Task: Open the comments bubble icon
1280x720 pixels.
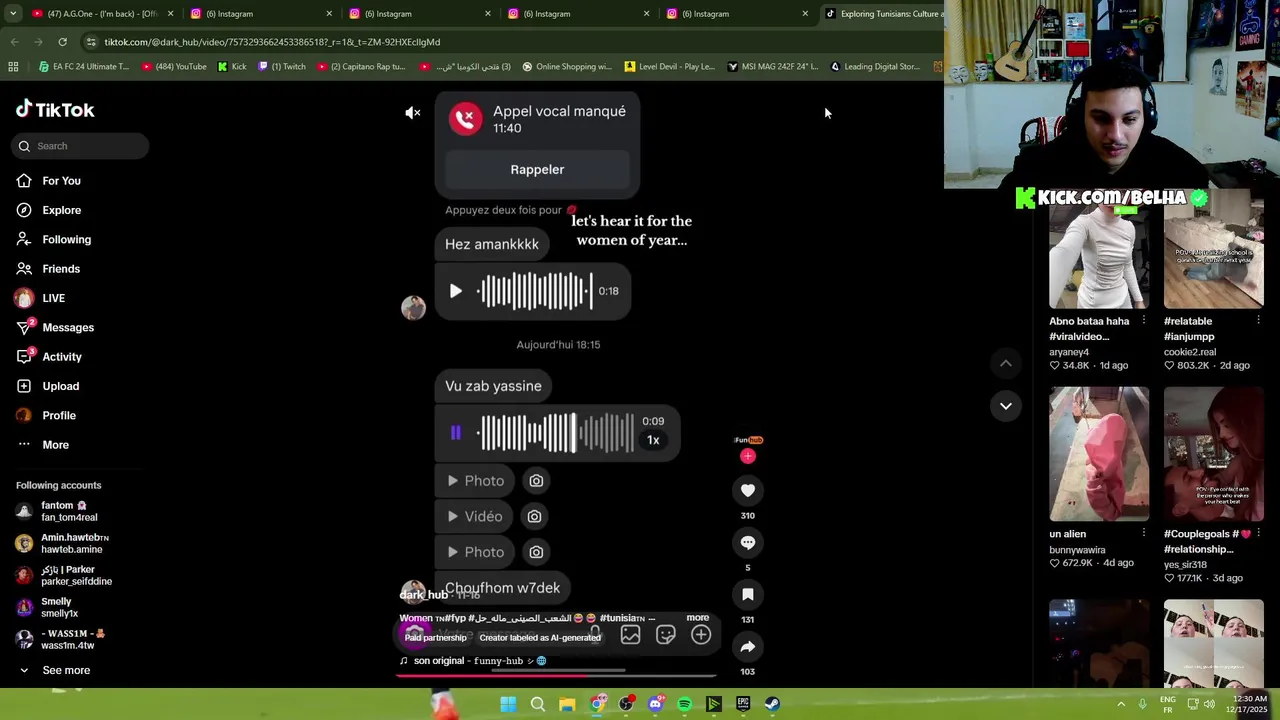Action: [747, 542]
